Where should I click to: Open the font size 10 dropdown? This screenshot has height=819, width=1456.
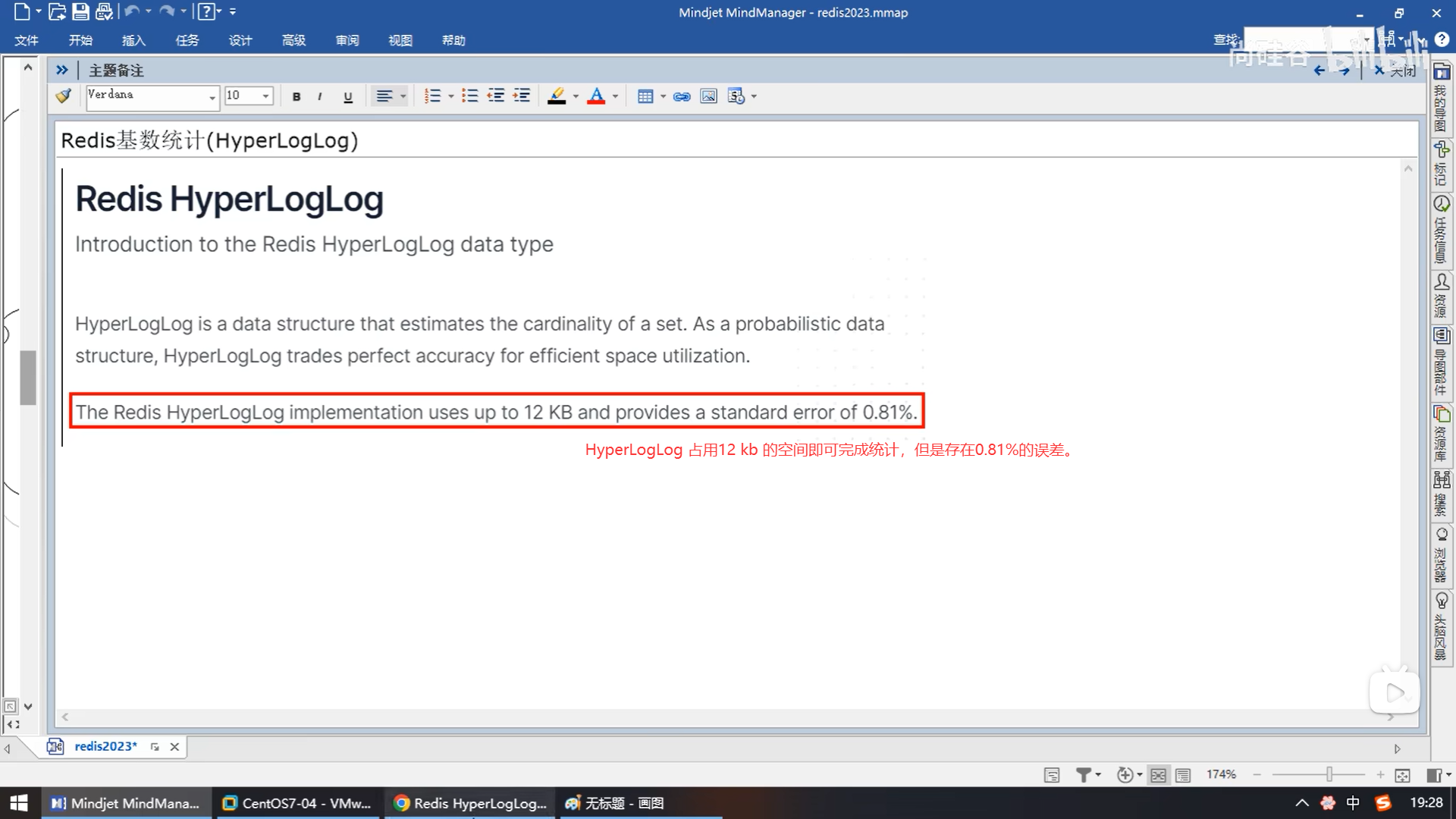point(265,96)
